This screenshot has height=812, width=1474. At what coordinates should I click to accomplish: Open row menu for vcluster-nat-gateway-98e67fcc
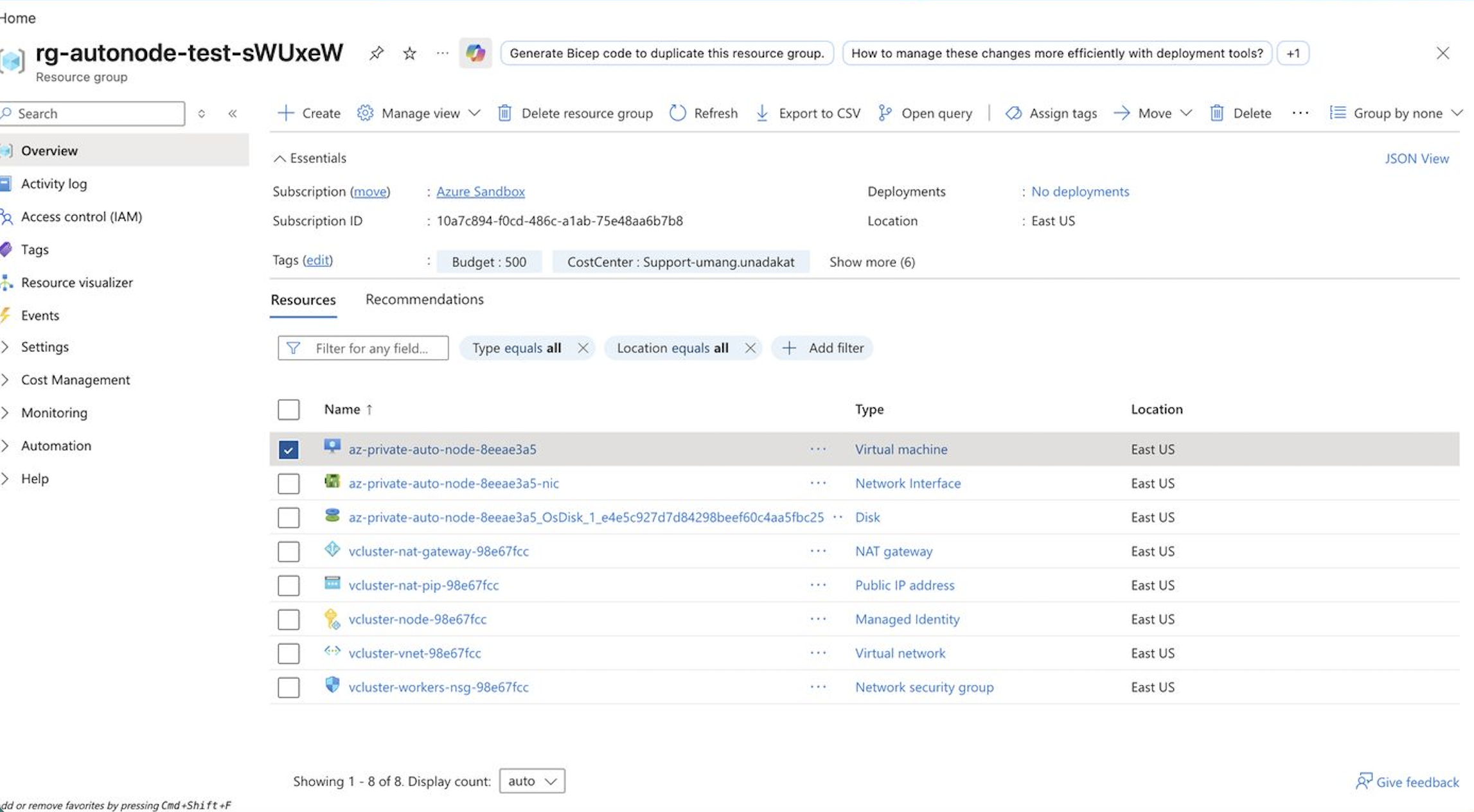point(818,551)
